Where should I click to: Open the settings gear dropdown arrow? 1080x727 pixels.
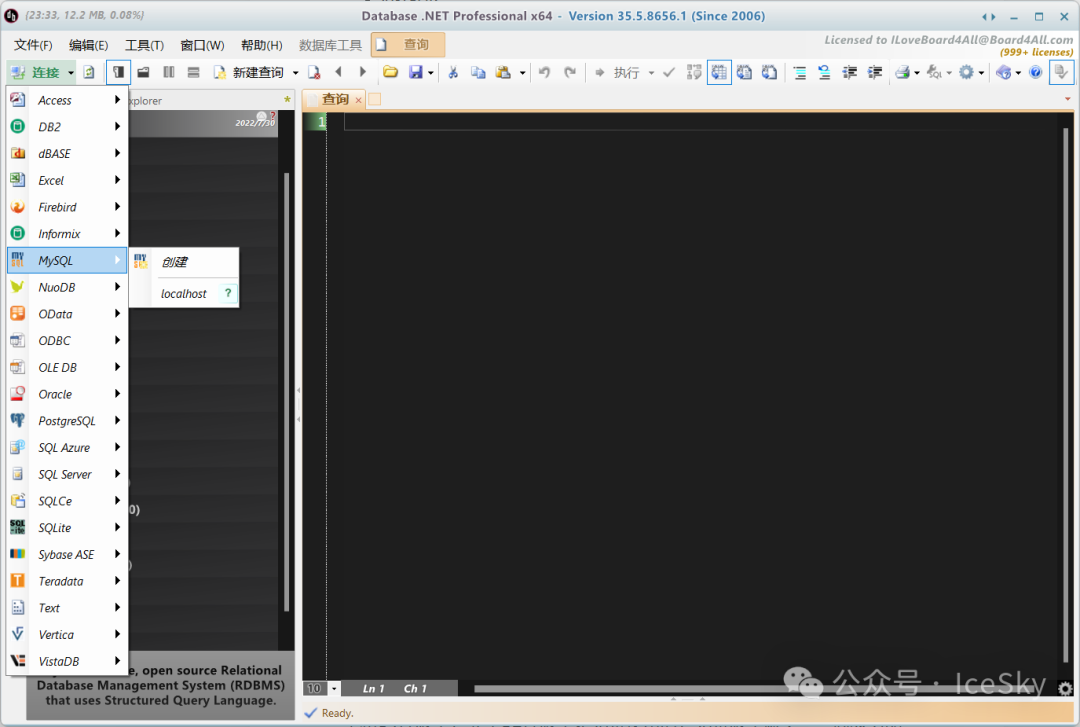point(980,73)
